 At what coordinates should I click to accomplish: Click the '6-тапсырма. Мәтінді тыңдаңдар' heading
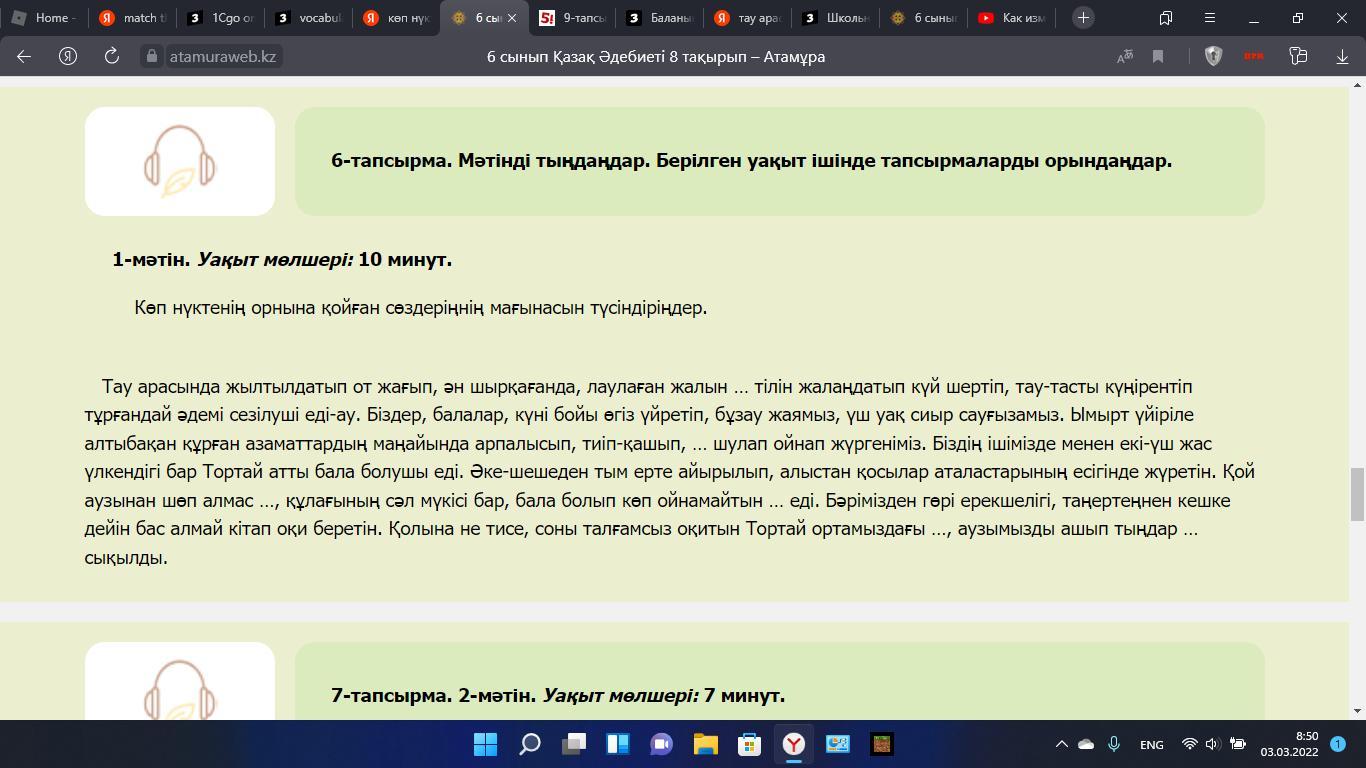751,161
